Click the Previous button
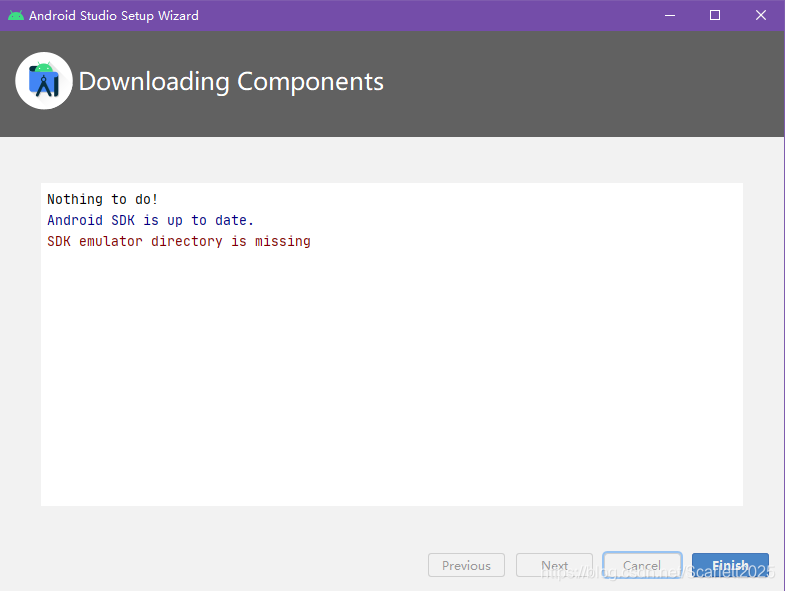Image resolution: width=785 pixels, height=591 pixels. [466, 565]
